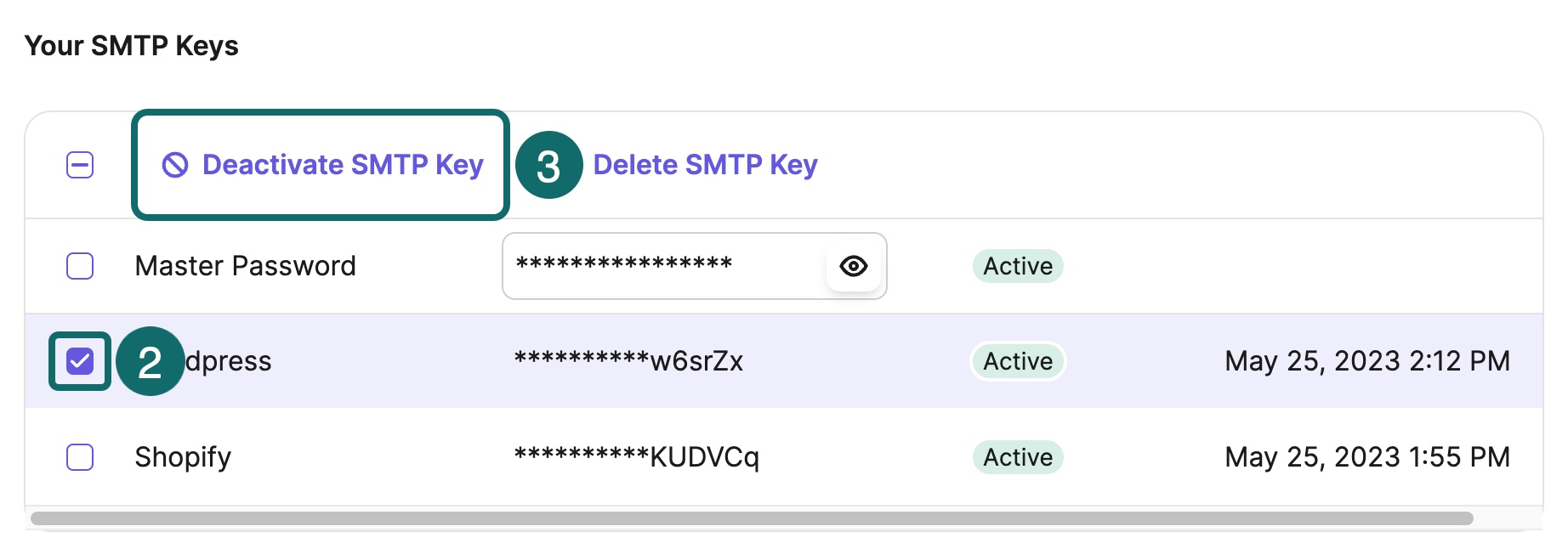This screenshot has width=1568, height=549.
Task: Click step 2 numbered badge
Action: [x=150, y=361]
